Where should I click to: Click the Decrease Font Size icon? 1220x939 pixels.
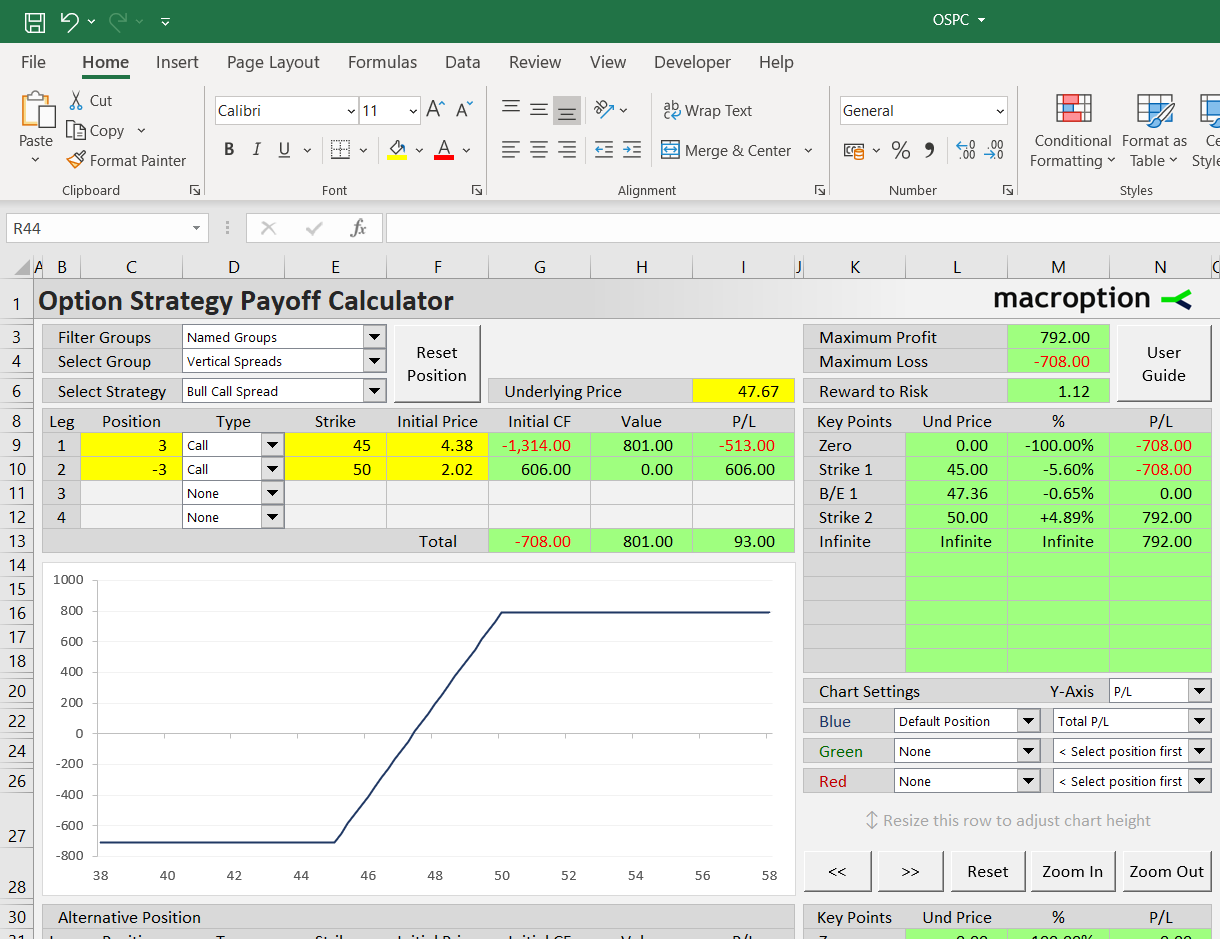coord(464,110)
